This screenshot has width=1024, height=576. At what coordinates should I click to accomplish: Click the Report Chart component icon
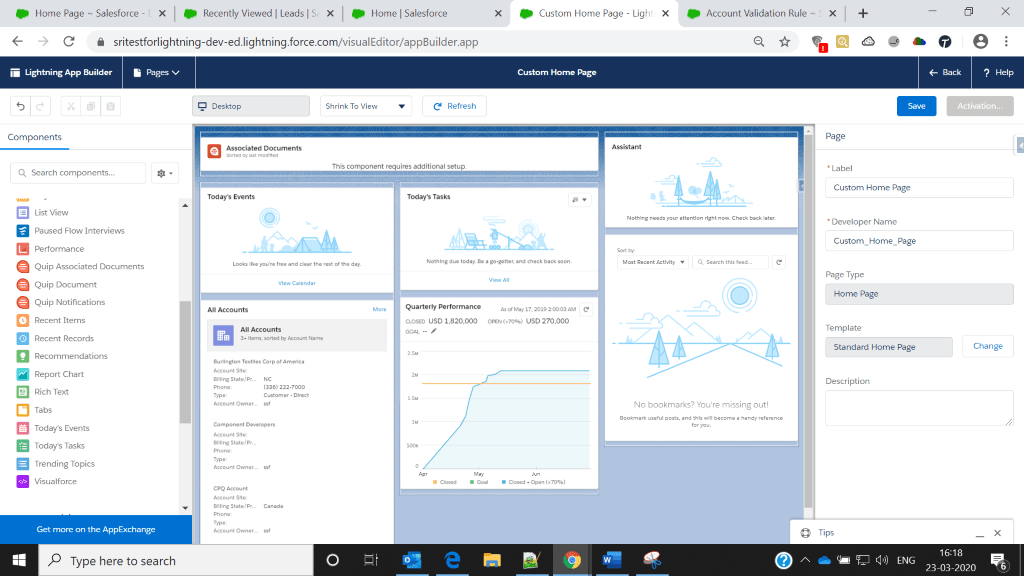coord(23,374)
